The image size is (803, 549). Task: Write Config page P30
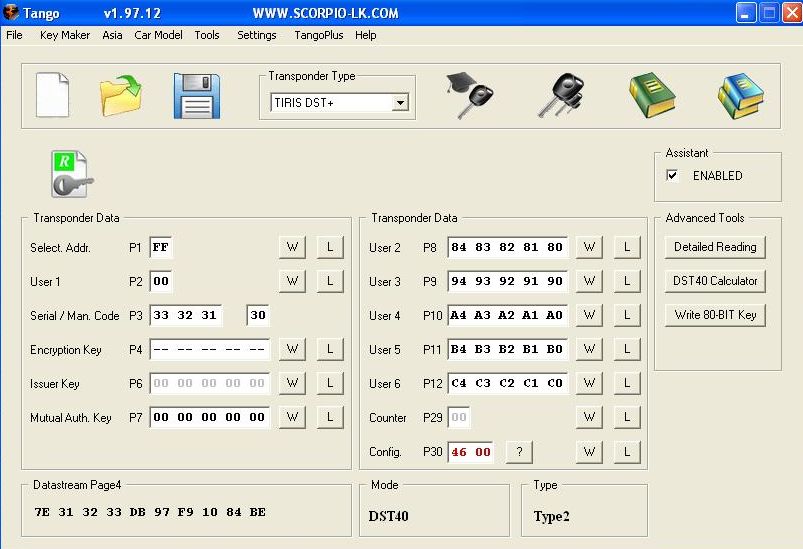589,452
